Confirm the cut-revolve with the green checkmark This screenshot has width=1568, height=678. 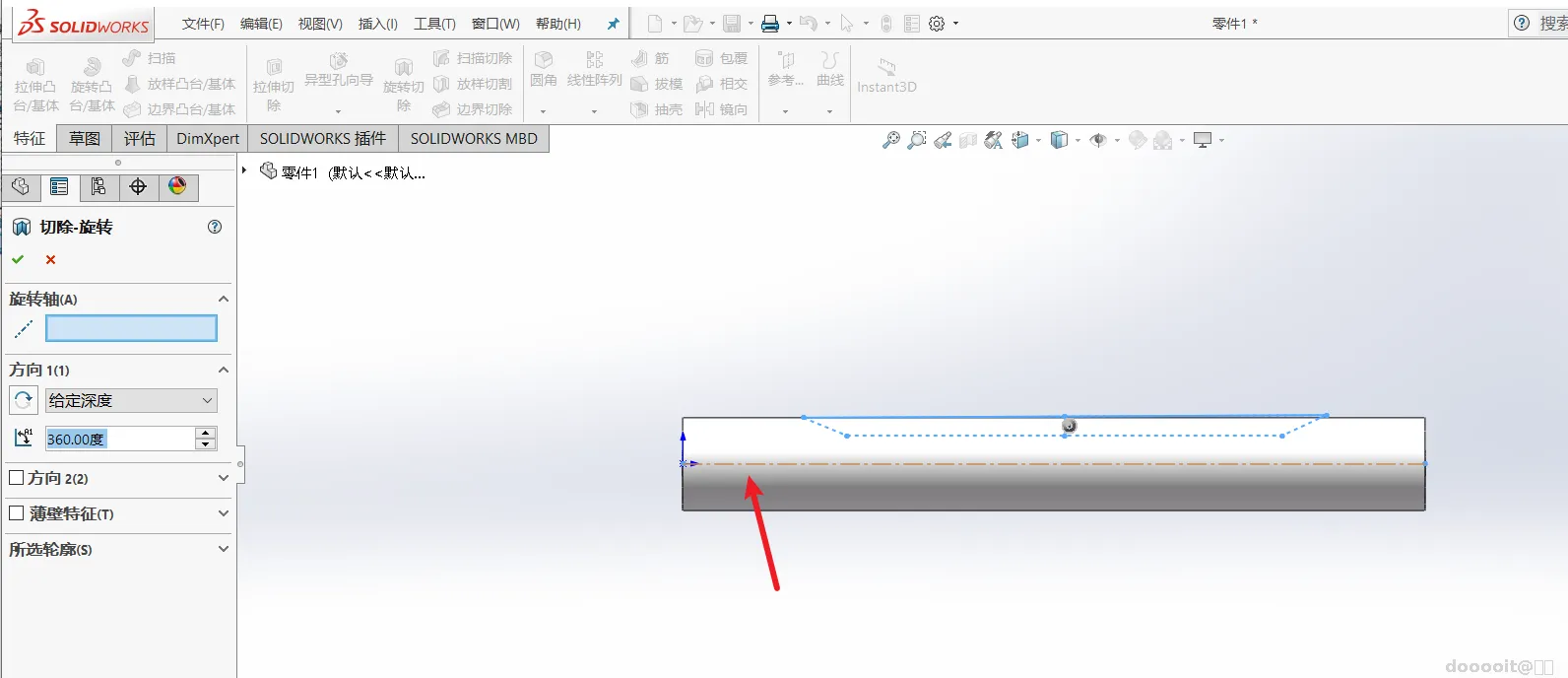coord(18,259)
